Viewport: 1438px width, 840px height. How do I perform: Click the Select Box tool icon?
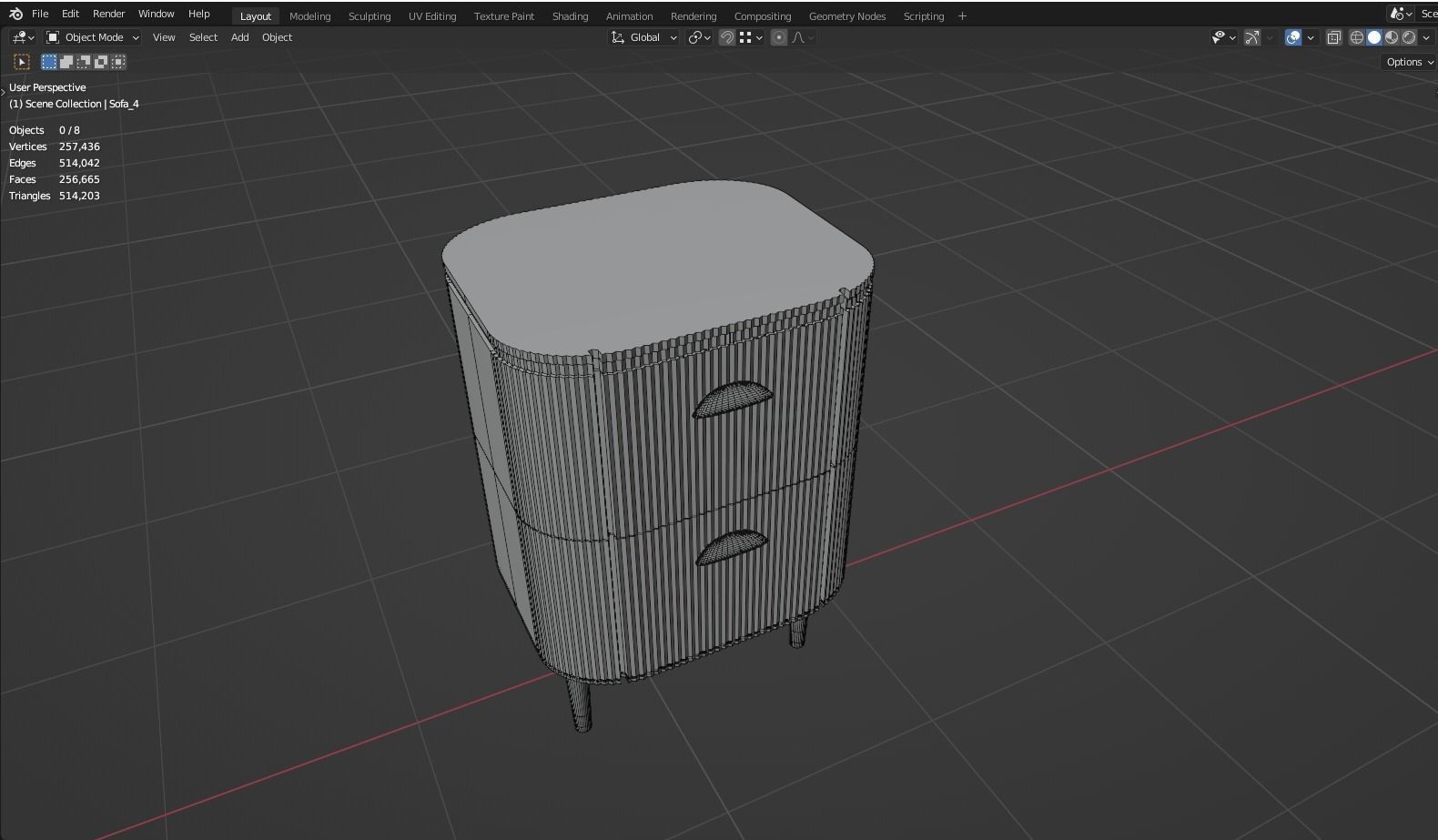22,62
